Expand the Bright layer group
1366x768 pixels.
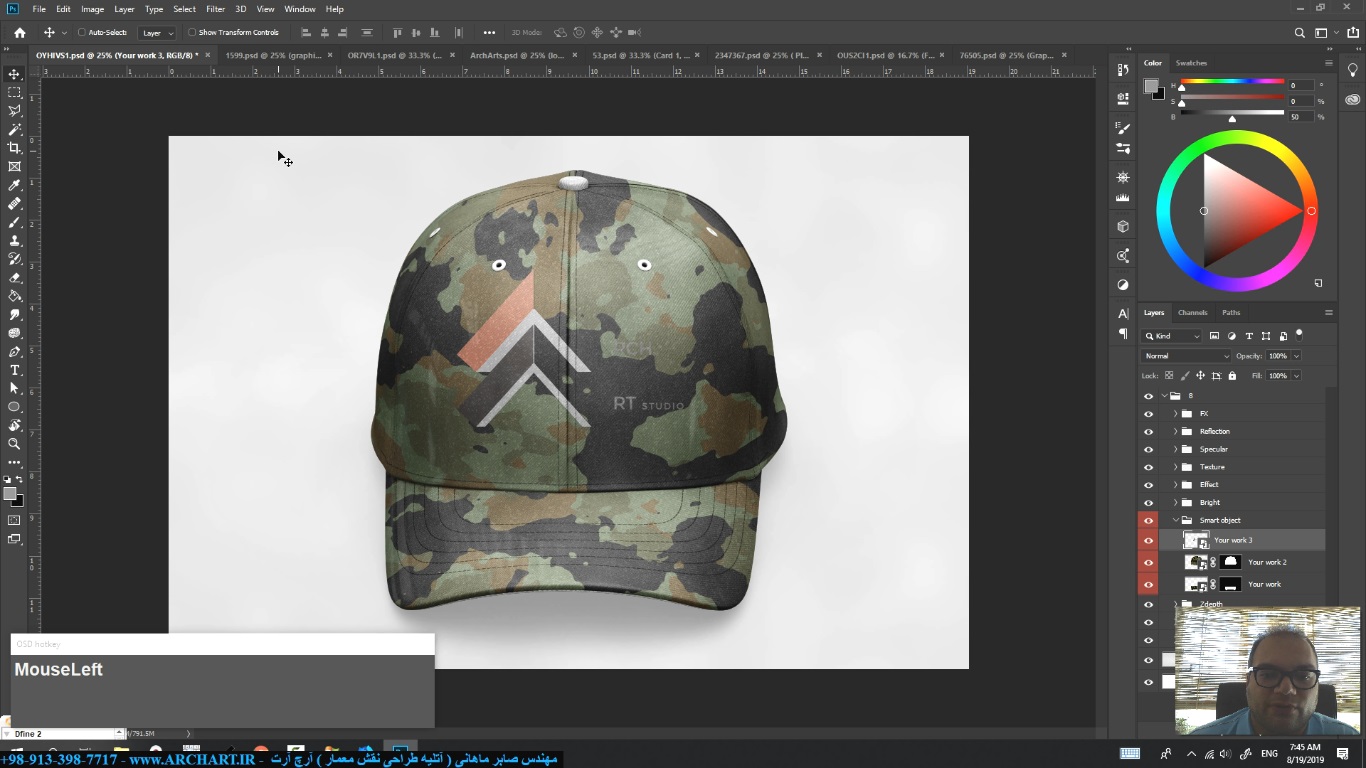click(1176, 503)
